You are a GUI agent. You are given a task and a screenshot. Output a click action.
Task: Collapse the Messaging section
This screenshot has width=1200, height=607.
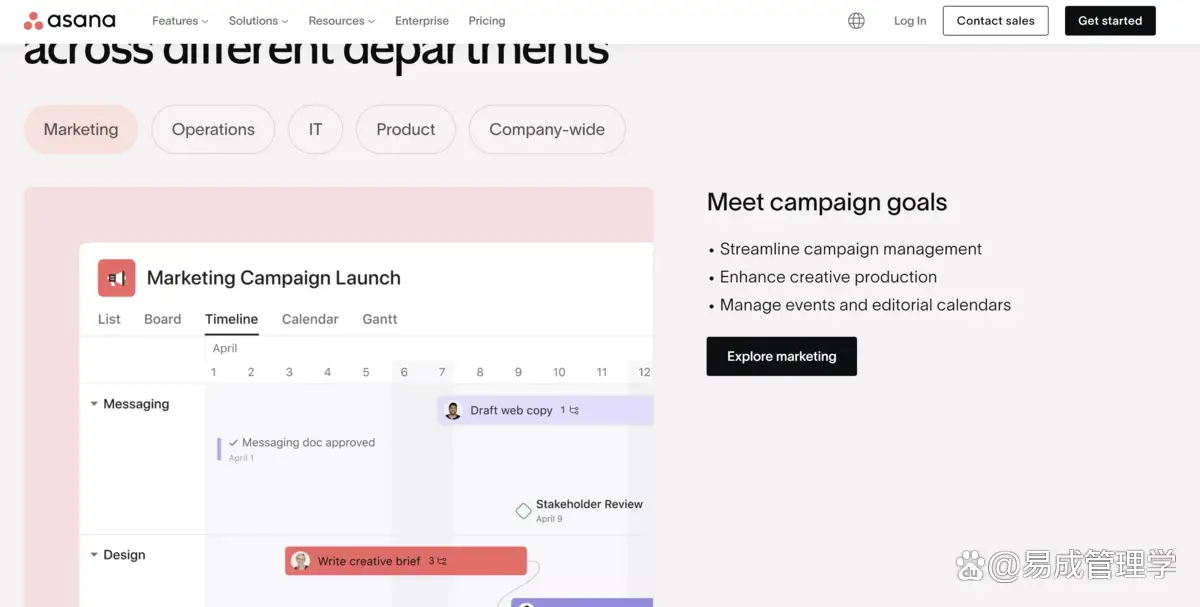(x=94, y=404)
